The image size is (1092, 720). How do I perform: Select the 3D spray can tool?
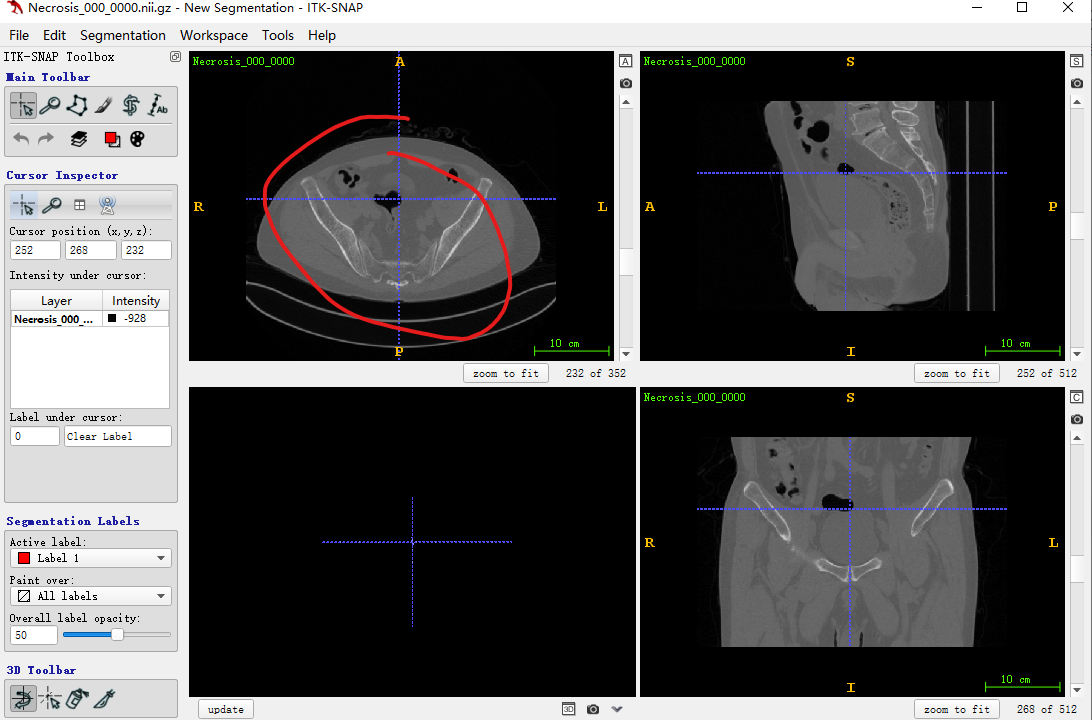tap(77, 698)
